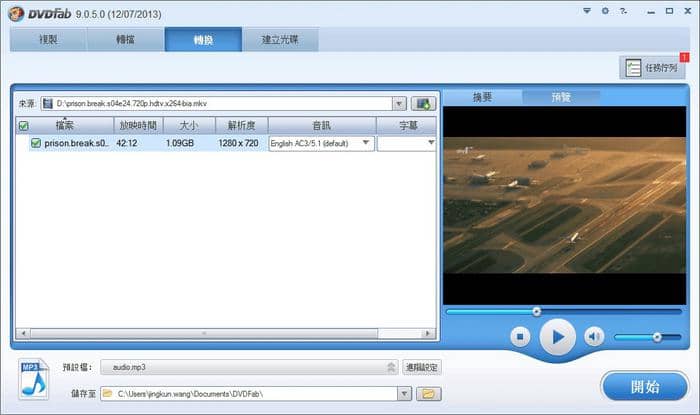Click the volume slider handle
The image size is (700, 415).
[x=657, y=337]
